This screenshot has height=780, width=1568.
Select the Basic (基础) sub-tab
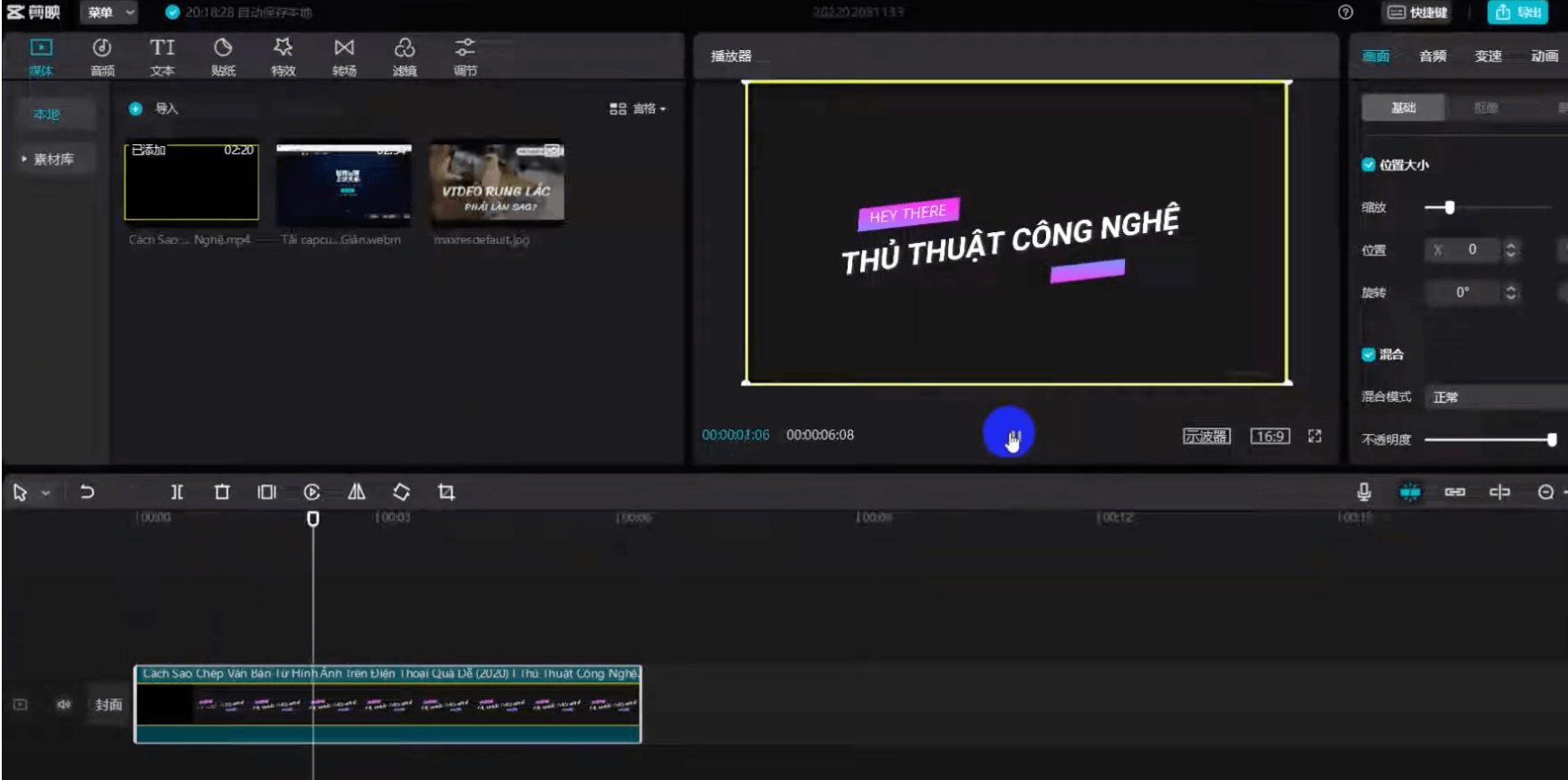(x=1403, y=108)
